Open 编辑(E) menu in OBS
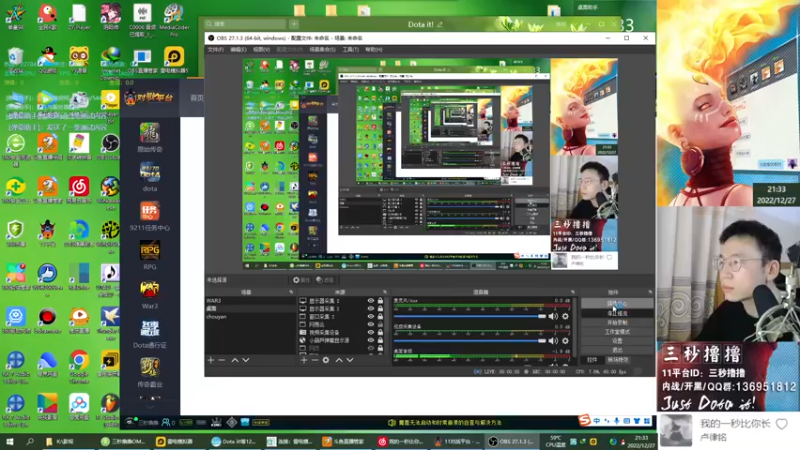This screenshot has width=800, height=450. 238,49
